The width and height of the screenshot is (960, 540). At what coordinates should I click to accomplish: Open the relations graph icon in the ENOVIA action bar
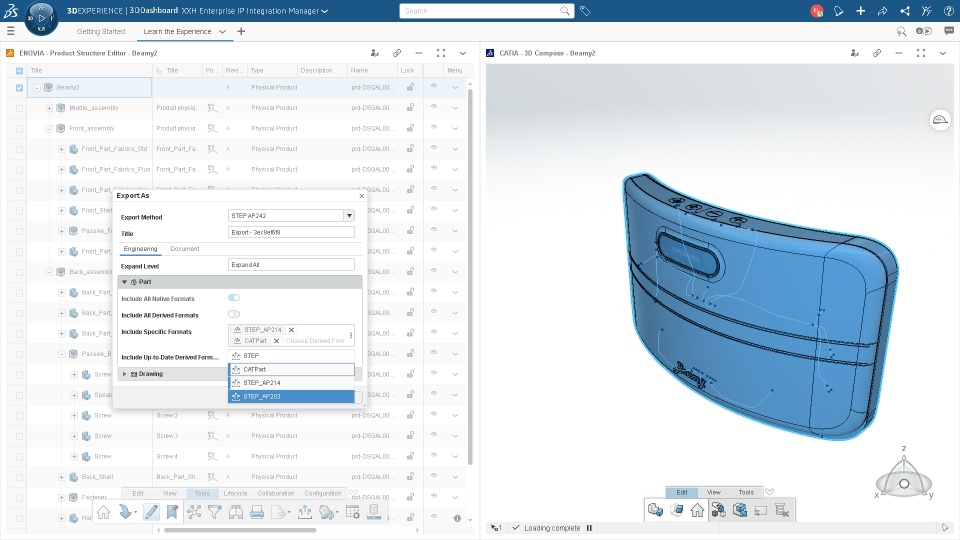(x=194, y=512)
